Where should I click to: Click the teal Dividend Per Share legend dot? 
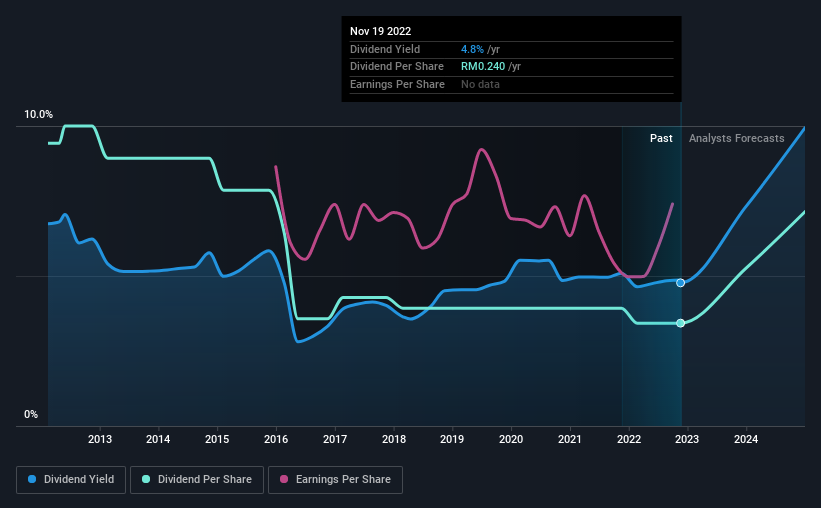click(x=146, y=479)
